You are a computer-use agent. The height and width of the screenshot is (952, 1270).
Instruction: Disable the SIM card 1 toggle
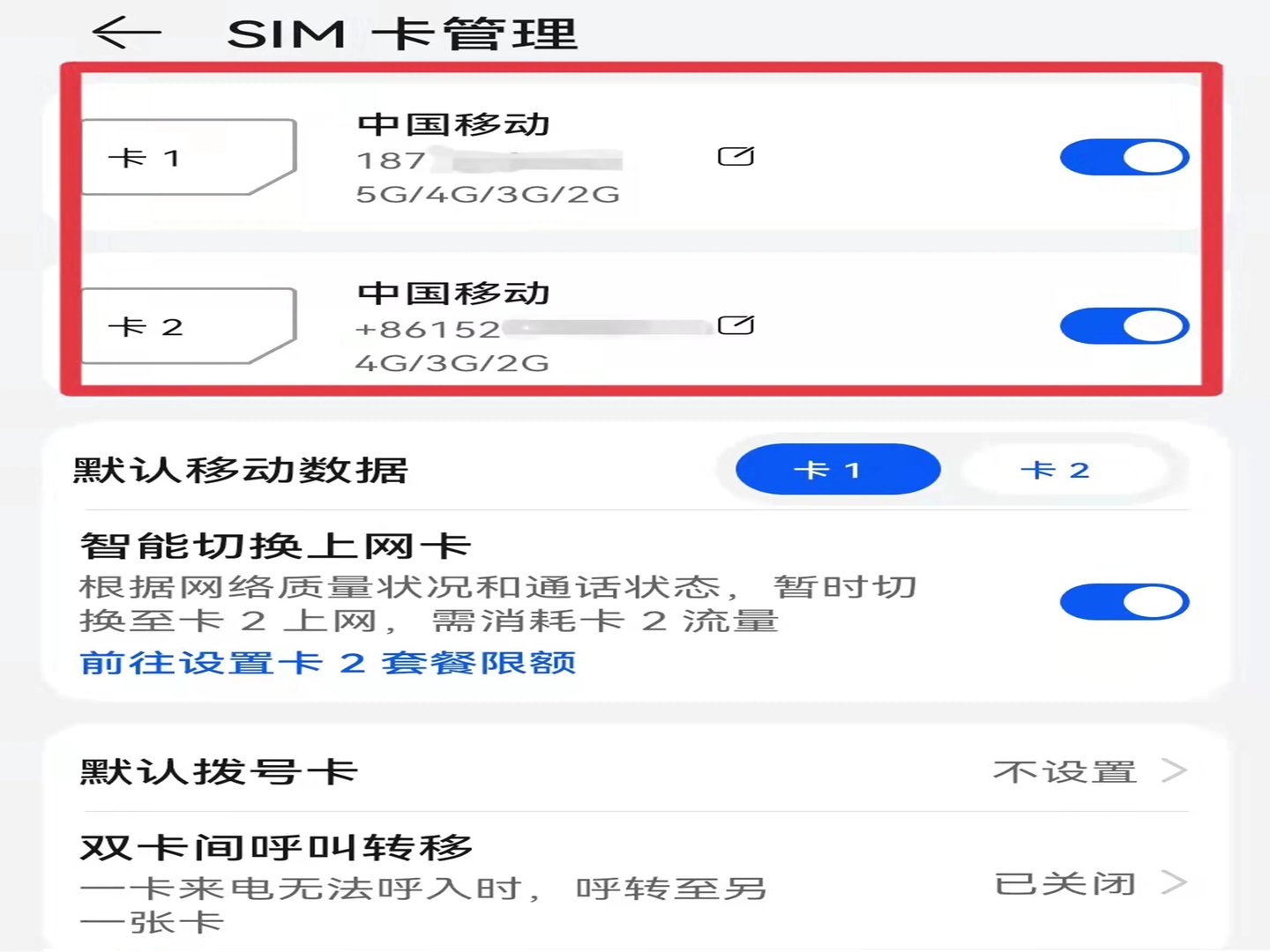[x=1126, y=157]
